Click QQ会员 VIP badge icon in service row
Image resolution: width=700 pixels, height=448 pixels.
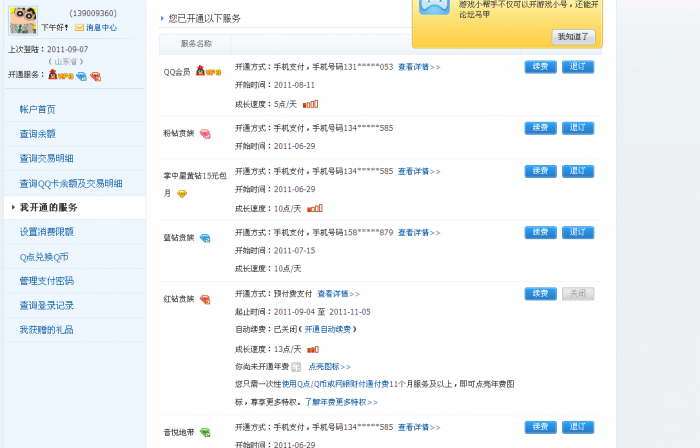click(x=208, y=71)
